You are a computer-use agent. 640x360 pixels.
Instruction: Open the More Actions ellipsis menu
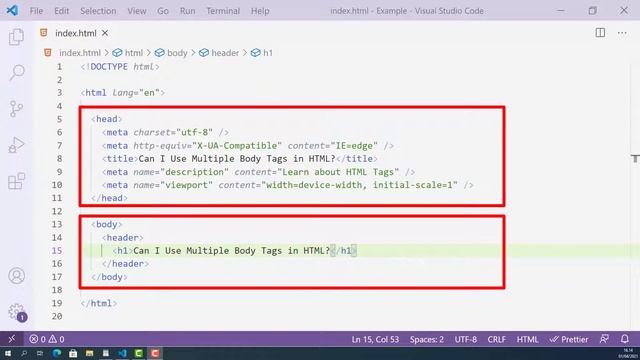pos(622,33)
